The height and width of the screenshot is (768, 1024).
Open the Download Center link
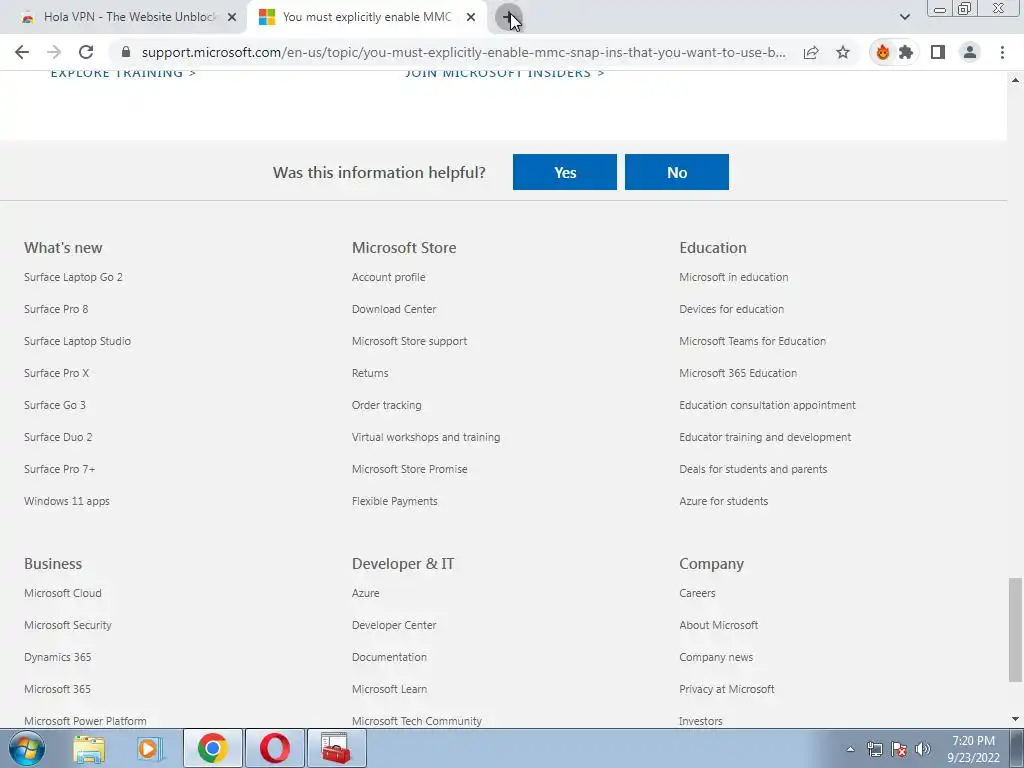pos(394,309)
